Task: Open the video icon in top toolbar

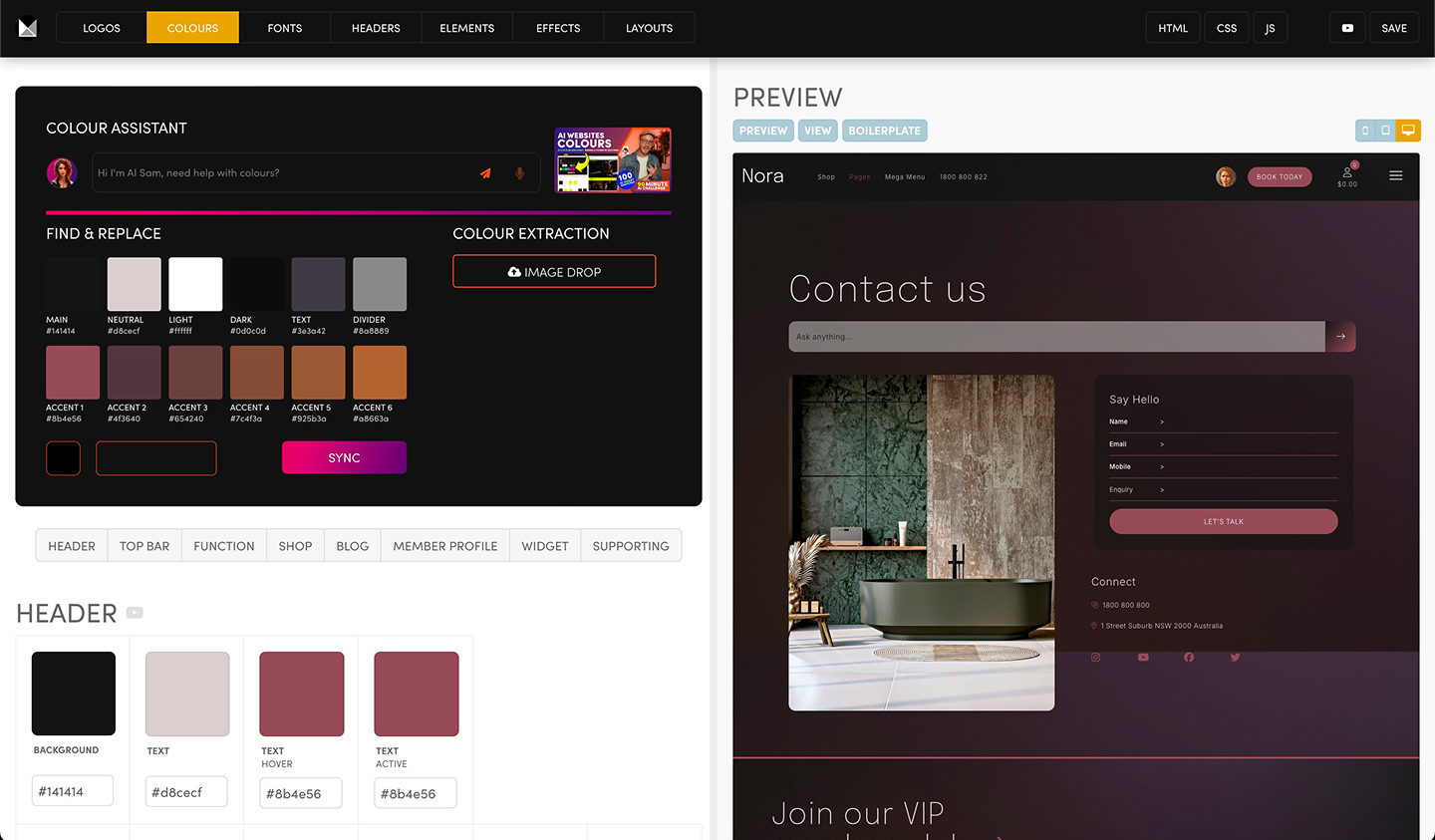Action: coord(1347,28)
